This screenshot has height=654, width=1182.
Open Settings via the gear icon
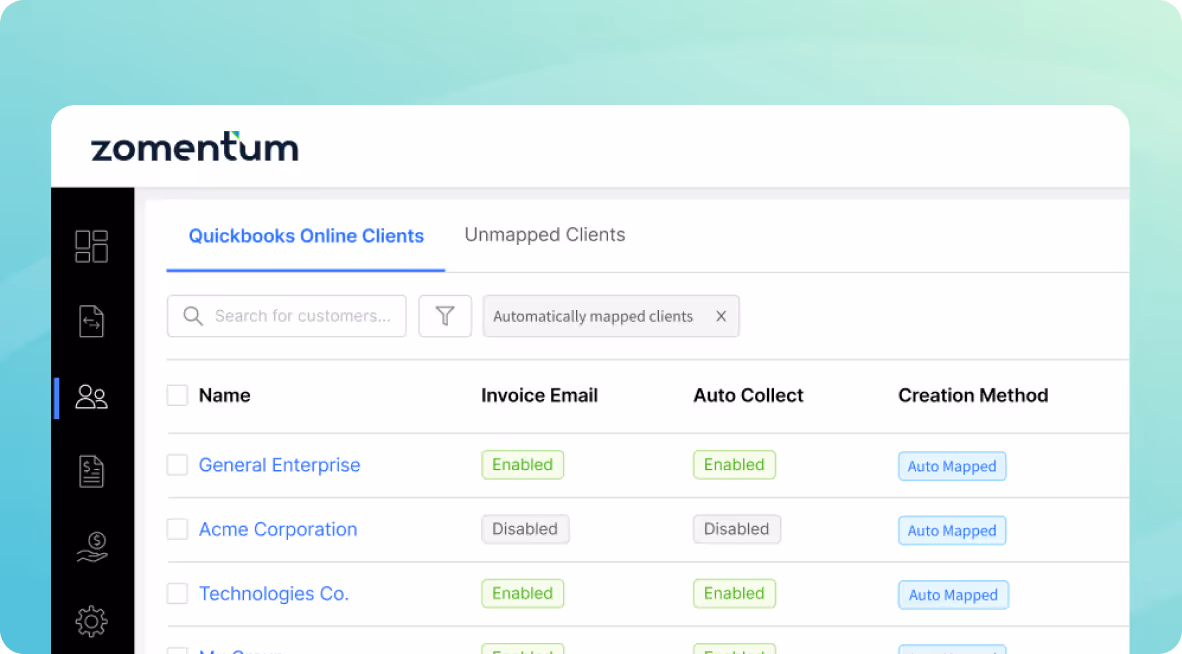[x=91, y=620]
